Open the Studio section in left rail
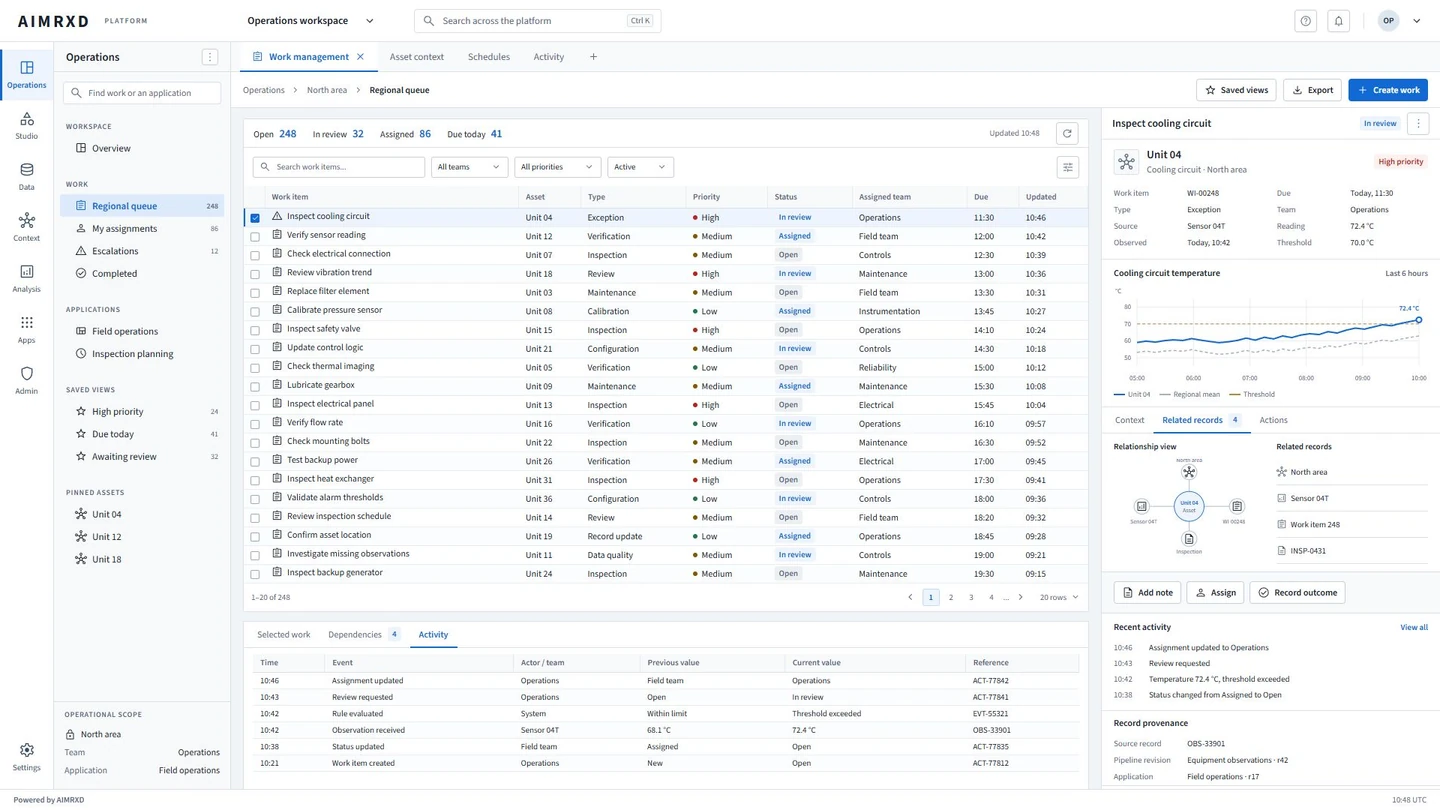The image size is (1440, 810). (x=26, y=125)
